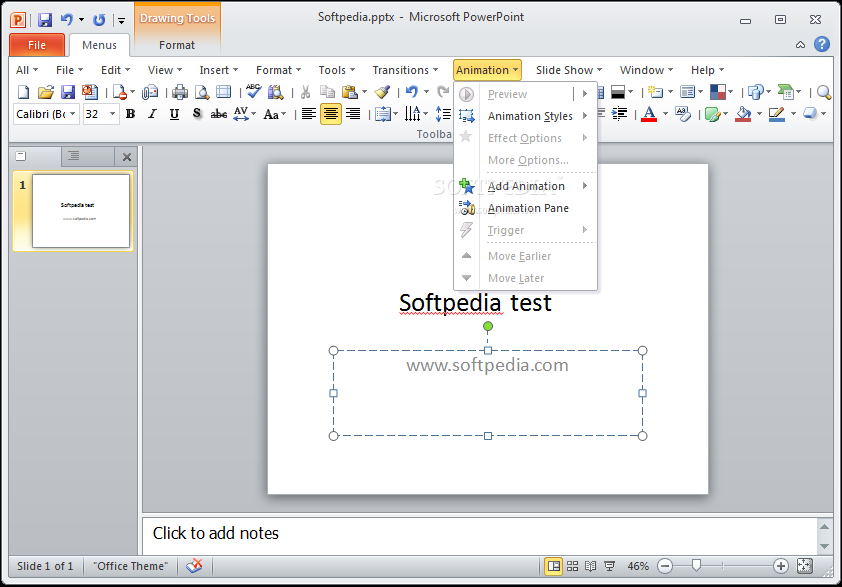Fit slide to current window icon

click(x=804, y=566)
